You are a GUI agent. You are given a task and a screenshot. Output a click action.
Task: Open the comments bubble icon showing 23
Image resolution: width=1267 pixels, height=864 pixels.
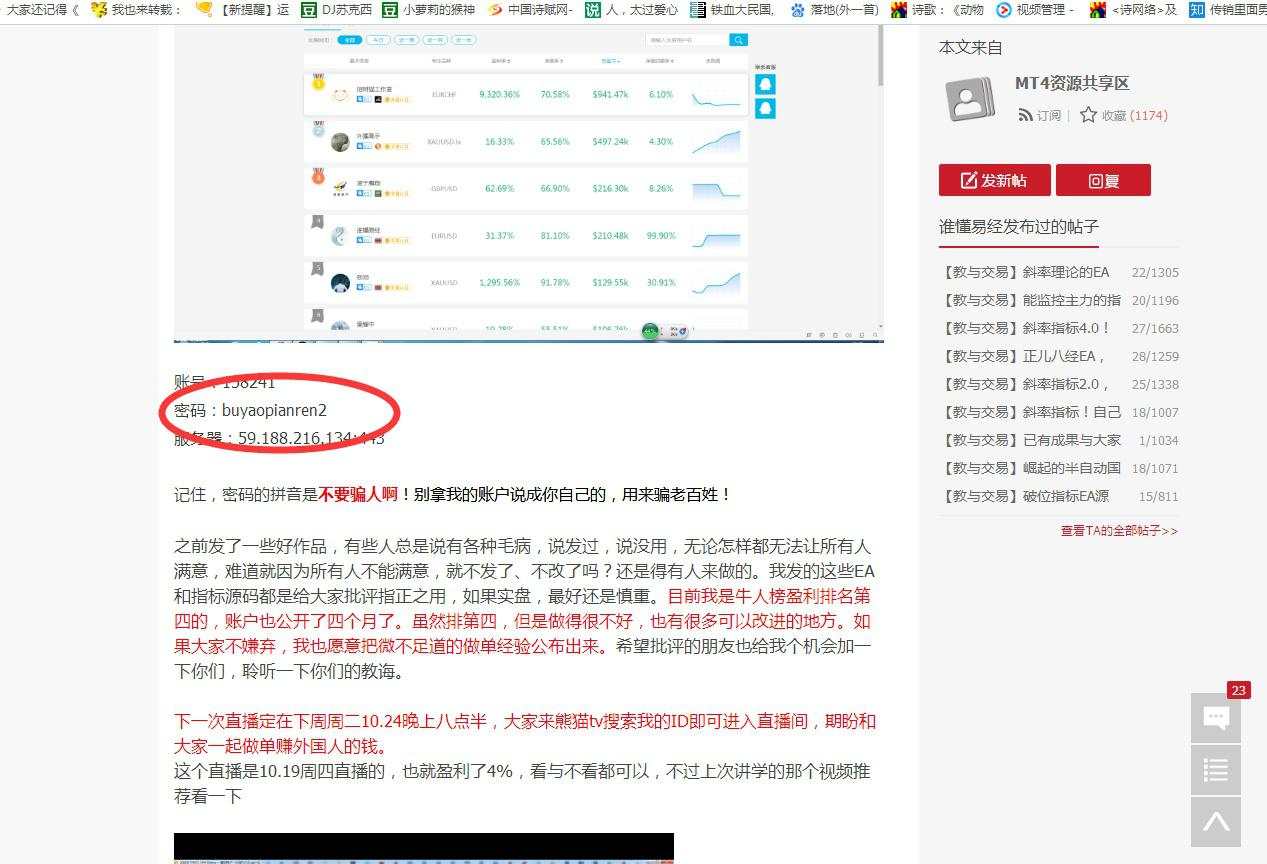(x=1216, y=718)
